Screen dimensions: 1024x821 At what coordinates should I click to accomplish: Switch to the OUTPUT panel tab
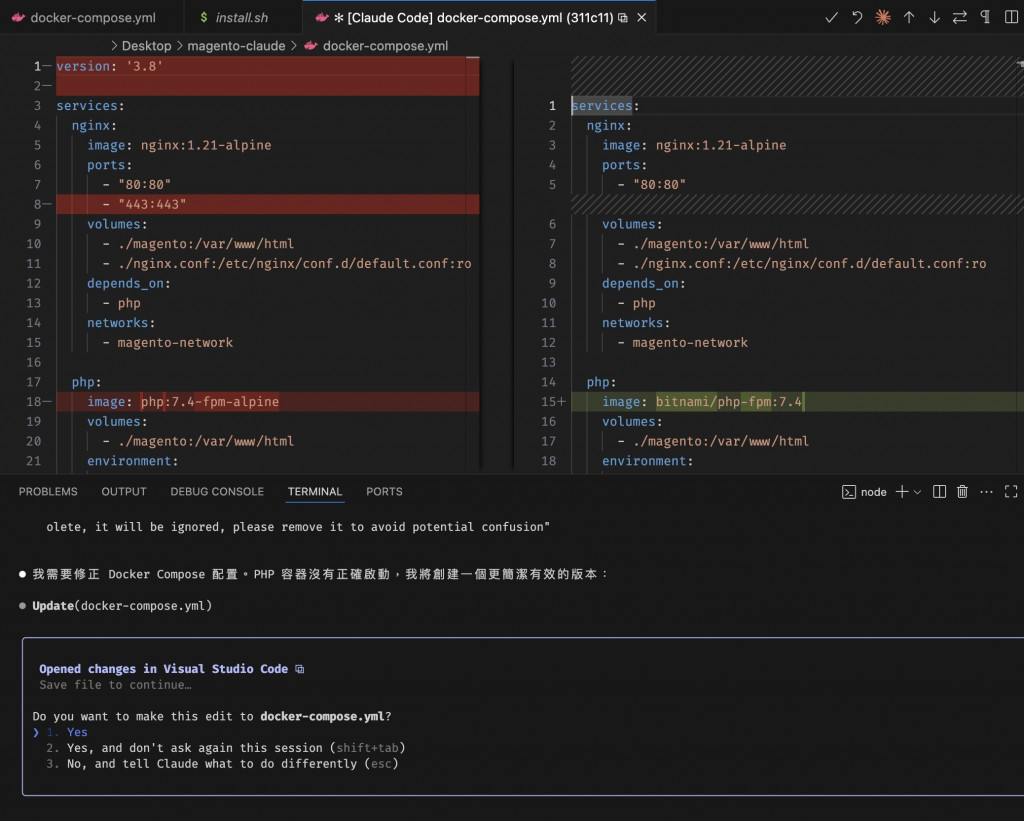click(123, 492)
